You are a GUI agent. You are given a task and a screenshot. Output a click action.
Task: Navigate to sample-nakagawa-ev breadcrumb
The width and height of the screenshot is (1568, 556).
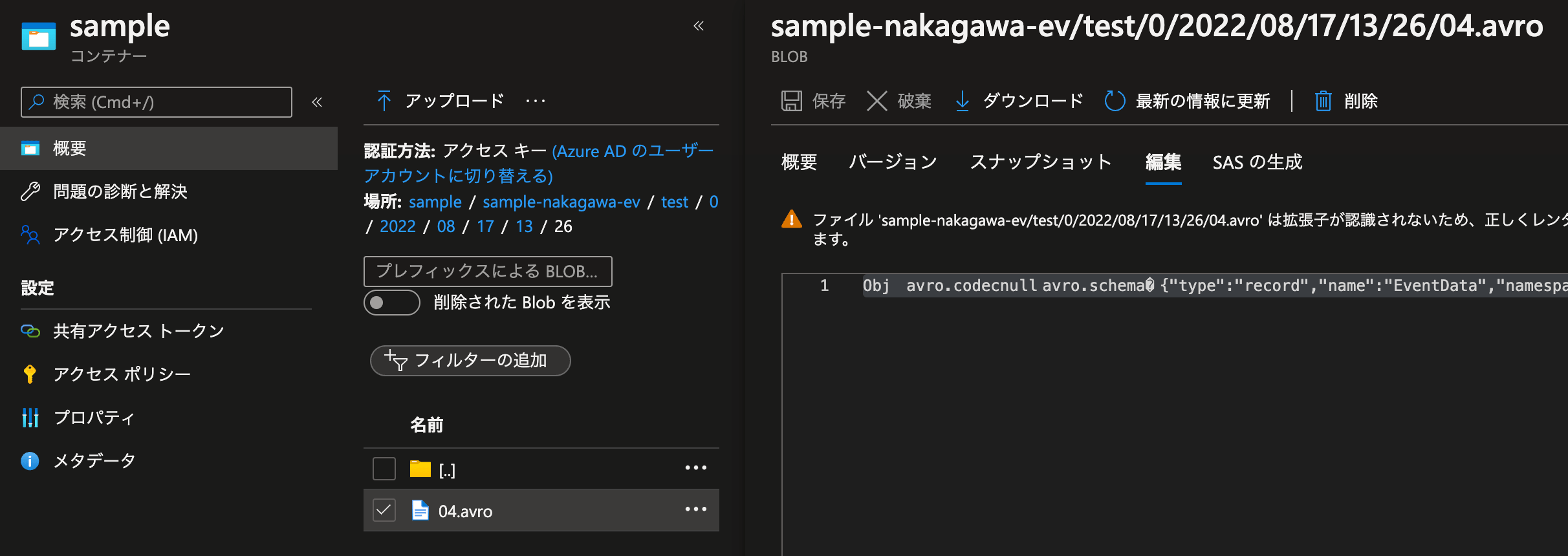561,202
